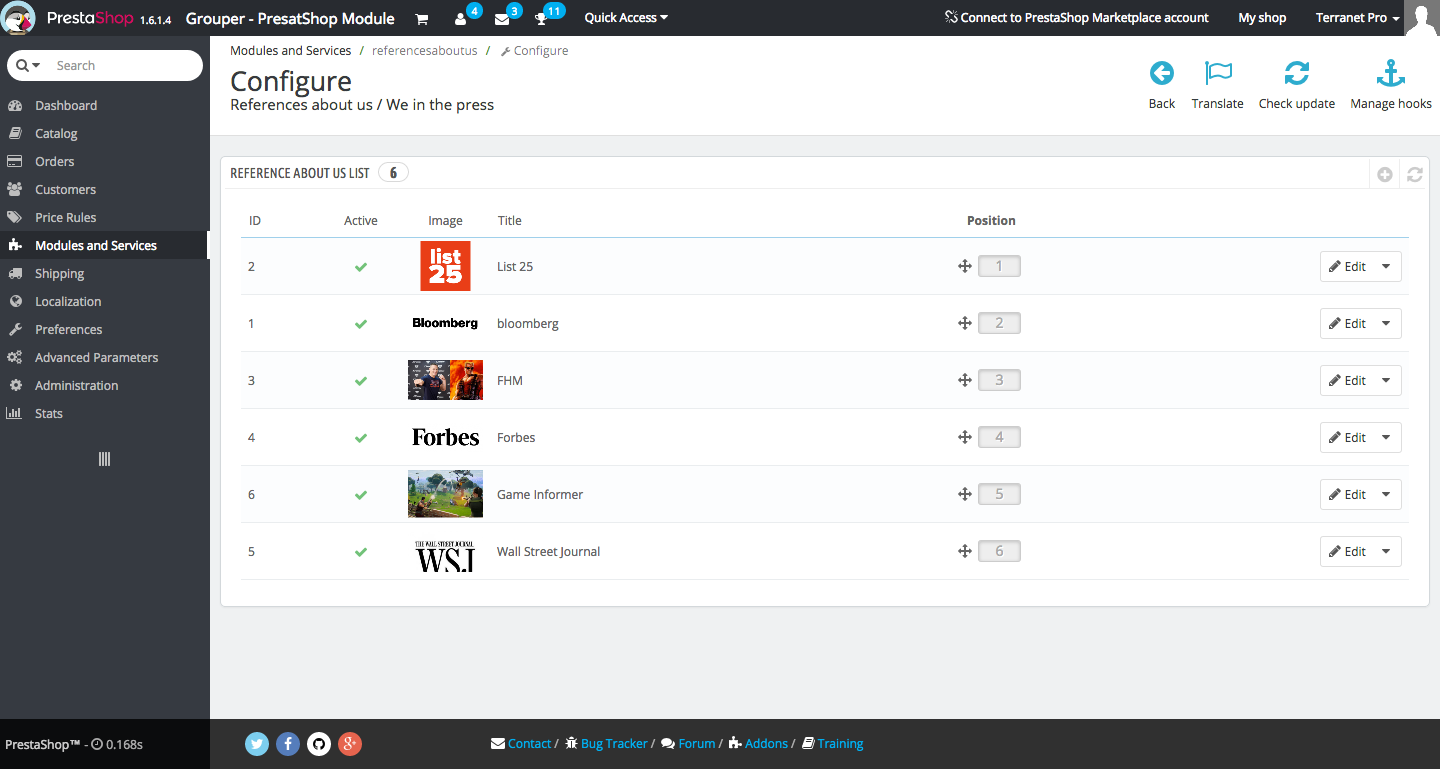Collapse the sidebar using the bars icon
The height and width of the screenshot is (769, 1440).
pyautogui.click(x=104, y=459)
